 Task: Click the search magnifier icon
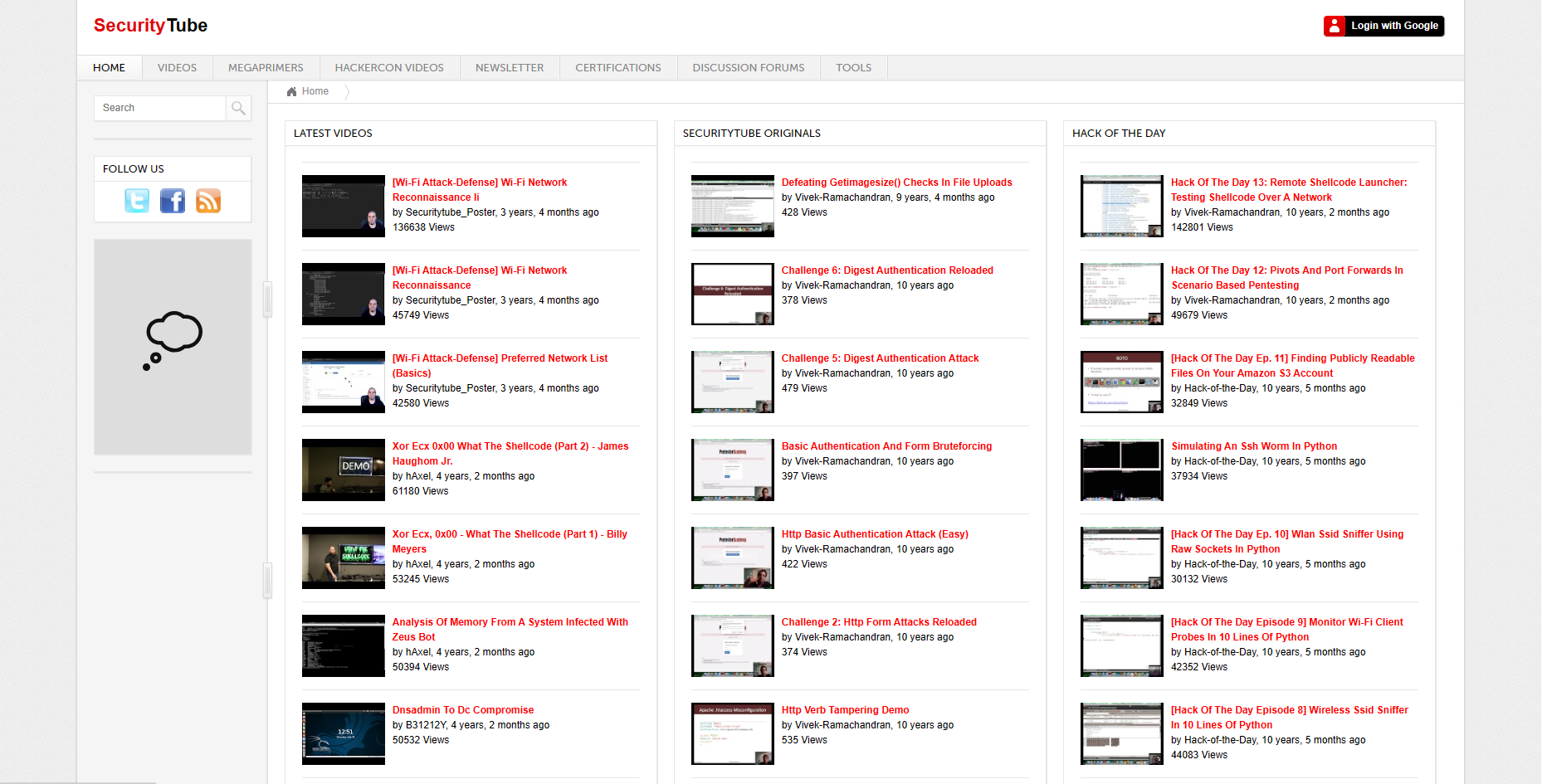[238, 108]
